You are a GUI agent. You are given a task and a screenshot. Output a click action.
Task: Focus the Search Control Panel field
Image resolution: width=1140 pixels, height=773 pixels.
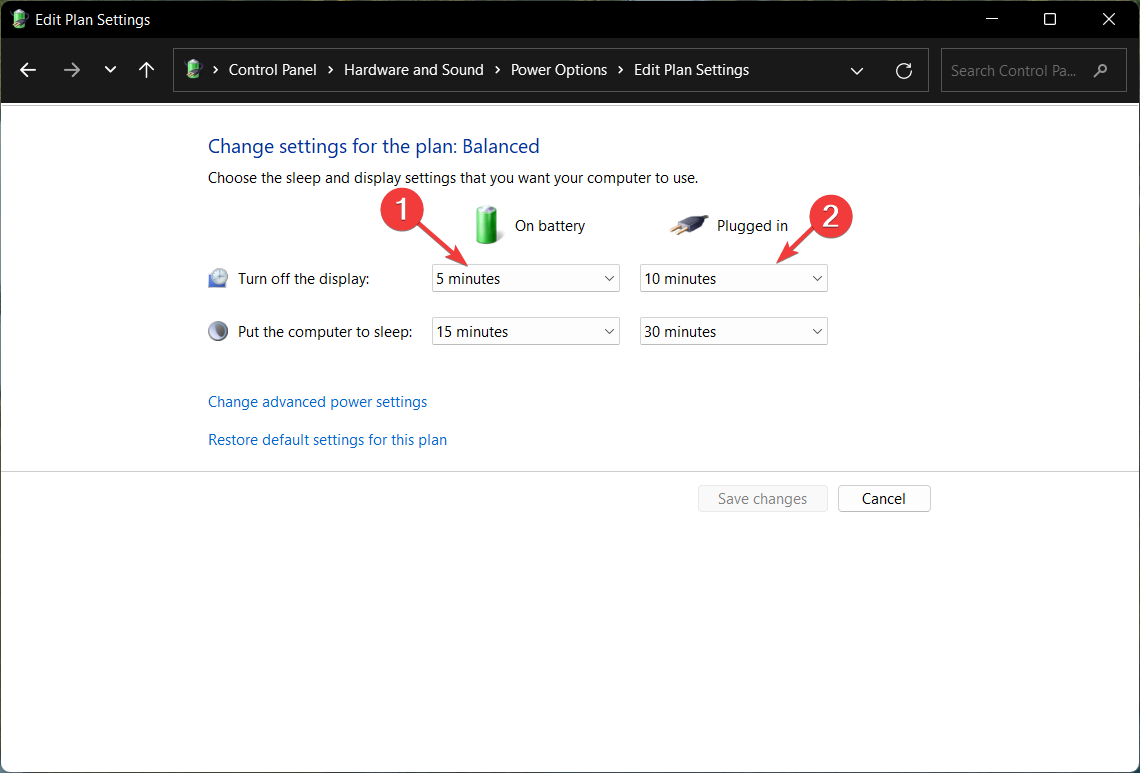(1014, 70)
